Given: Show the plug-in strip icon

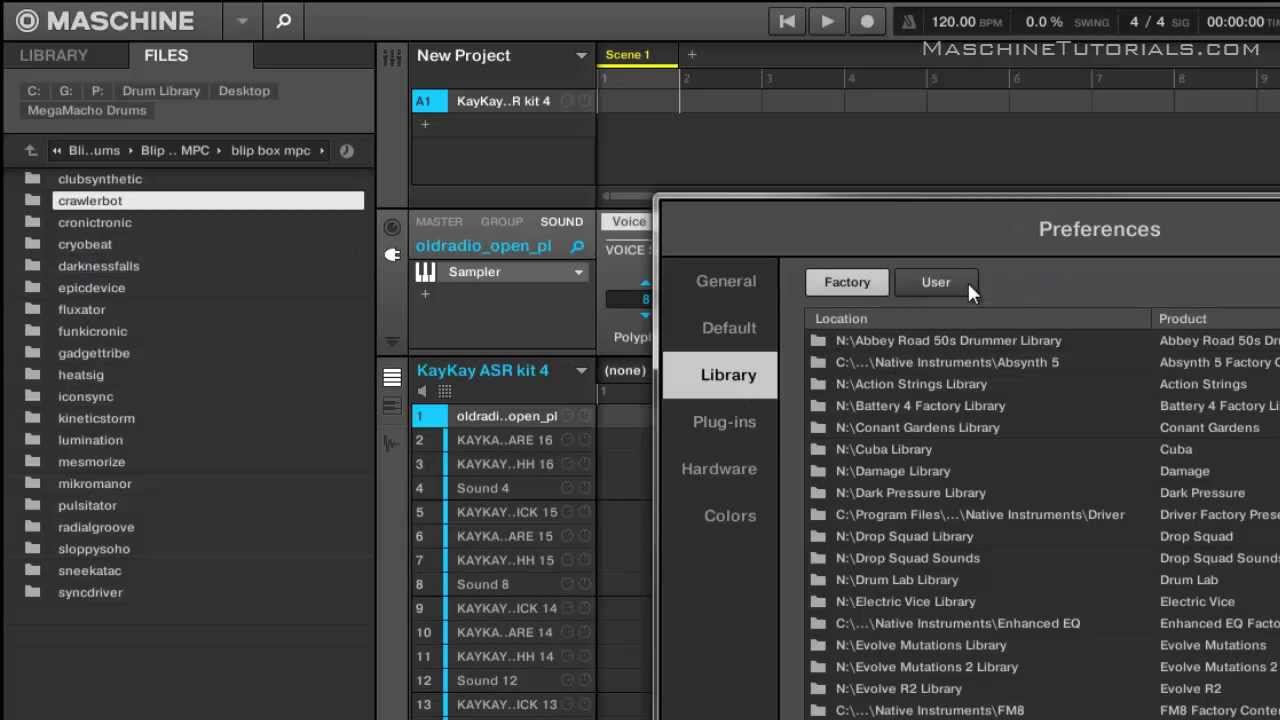Looking at the screenshot, I should [x=392, y=254].
